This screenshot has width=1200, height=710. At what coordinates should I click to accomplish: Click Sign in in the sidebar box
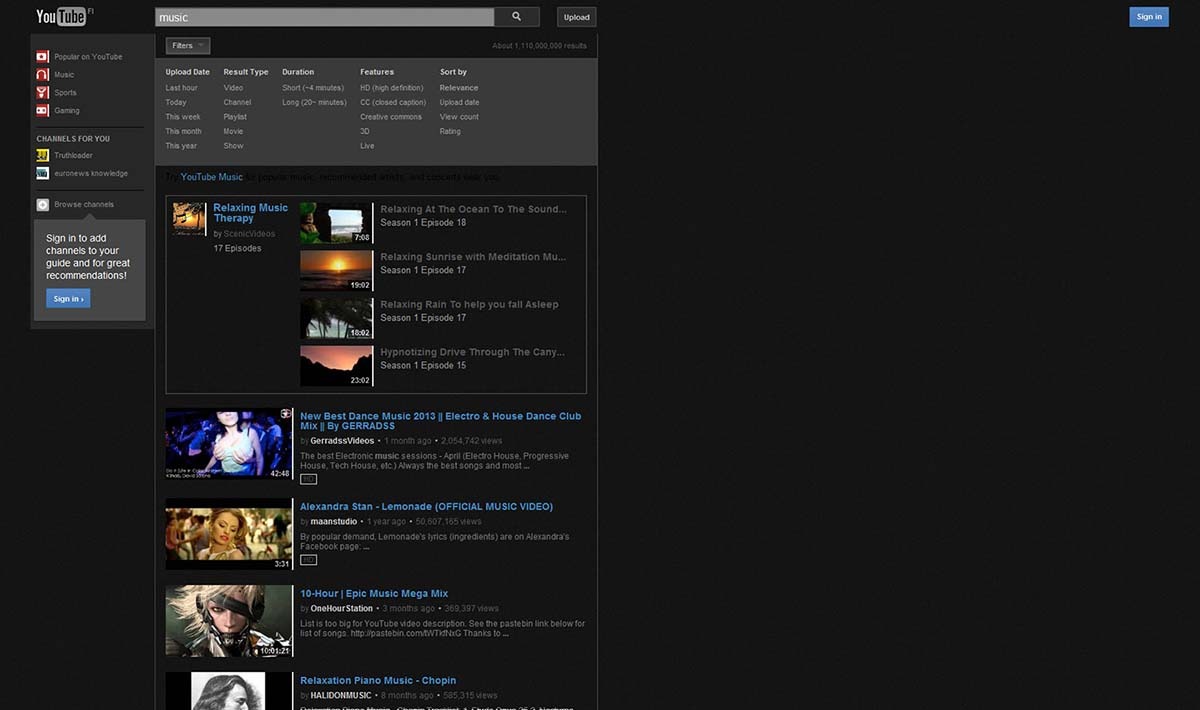tap(68, 298)
